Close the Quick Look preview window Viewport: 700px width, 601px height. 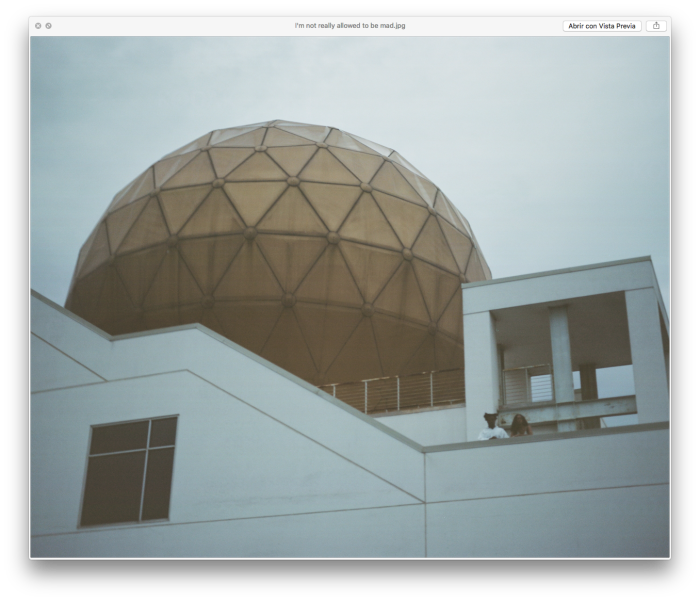(38, 26)
